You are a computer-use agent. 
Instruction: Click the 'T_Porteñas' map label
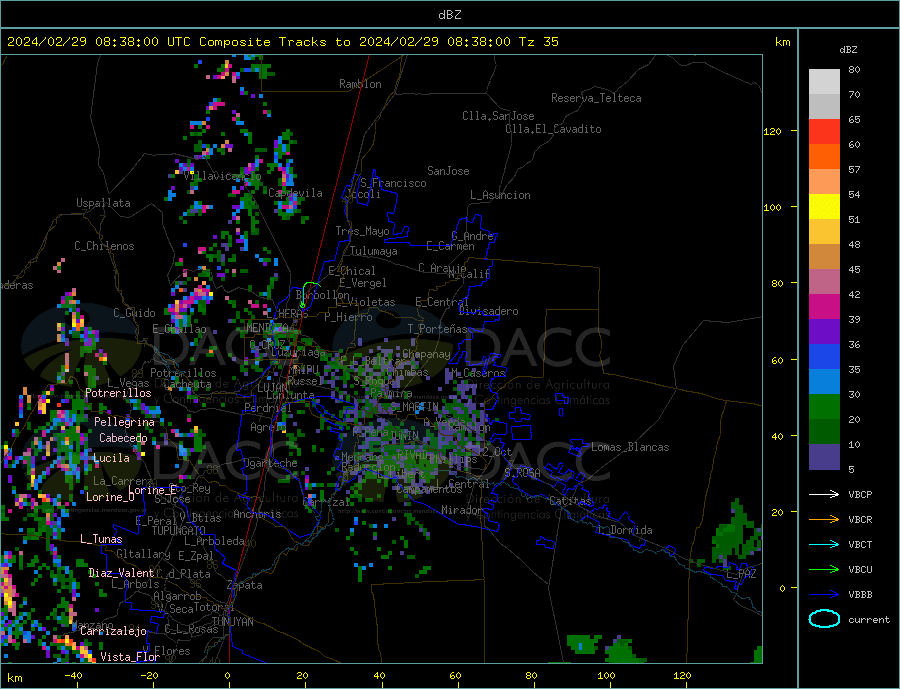[x=438, y=329]
